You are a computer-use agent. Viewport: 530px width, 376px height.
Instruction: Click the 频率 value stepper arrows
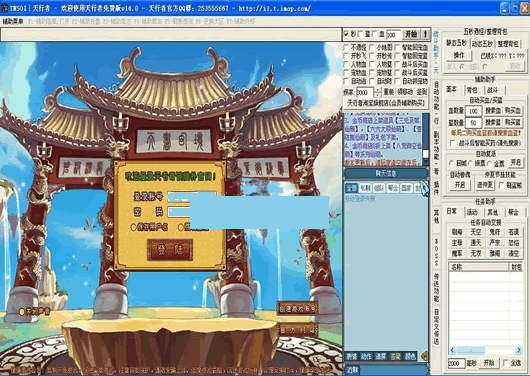click(x=378, y=92)
